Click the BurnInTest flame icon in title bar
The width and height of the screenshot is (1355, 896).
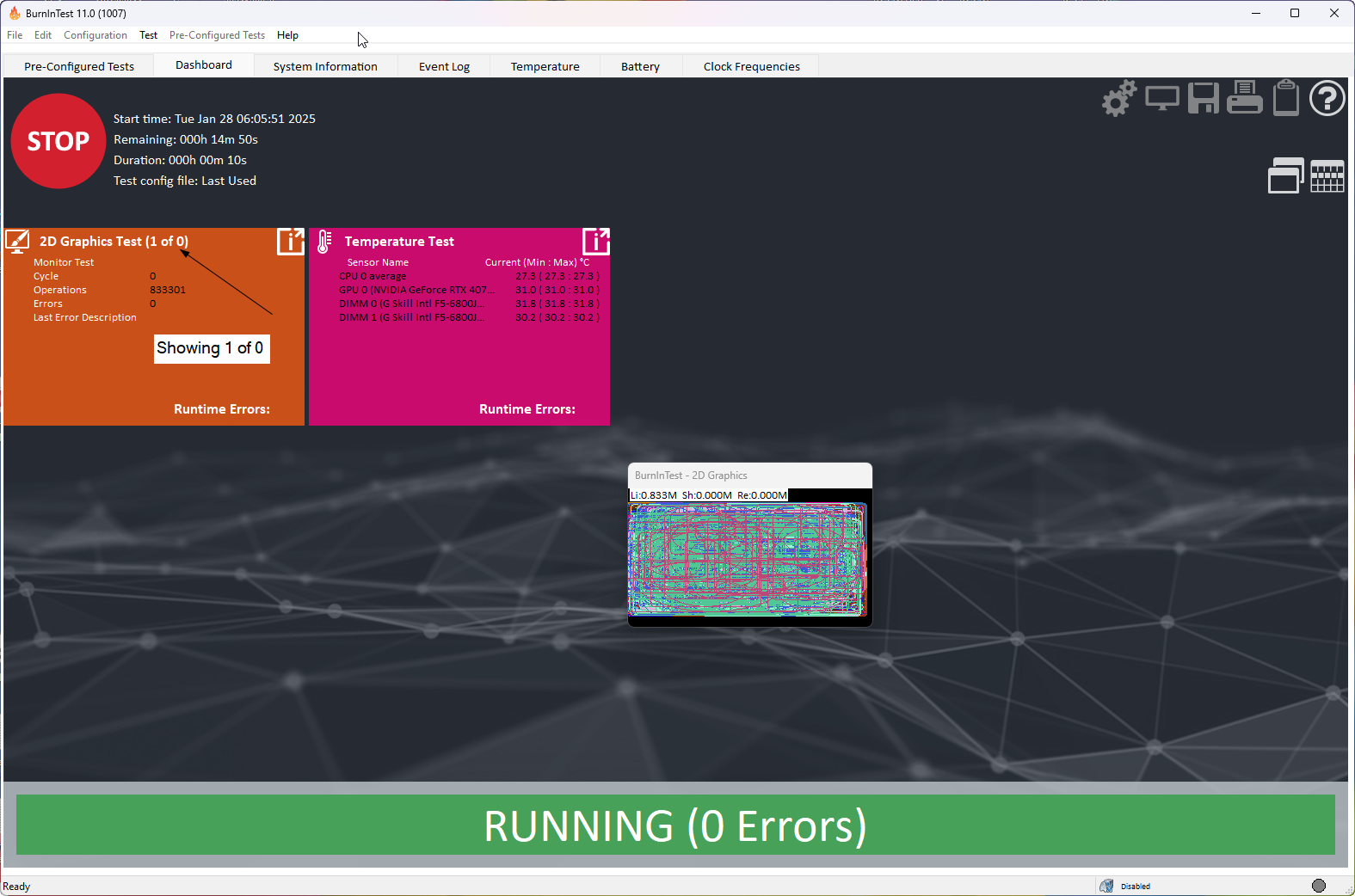coord(14,13)
